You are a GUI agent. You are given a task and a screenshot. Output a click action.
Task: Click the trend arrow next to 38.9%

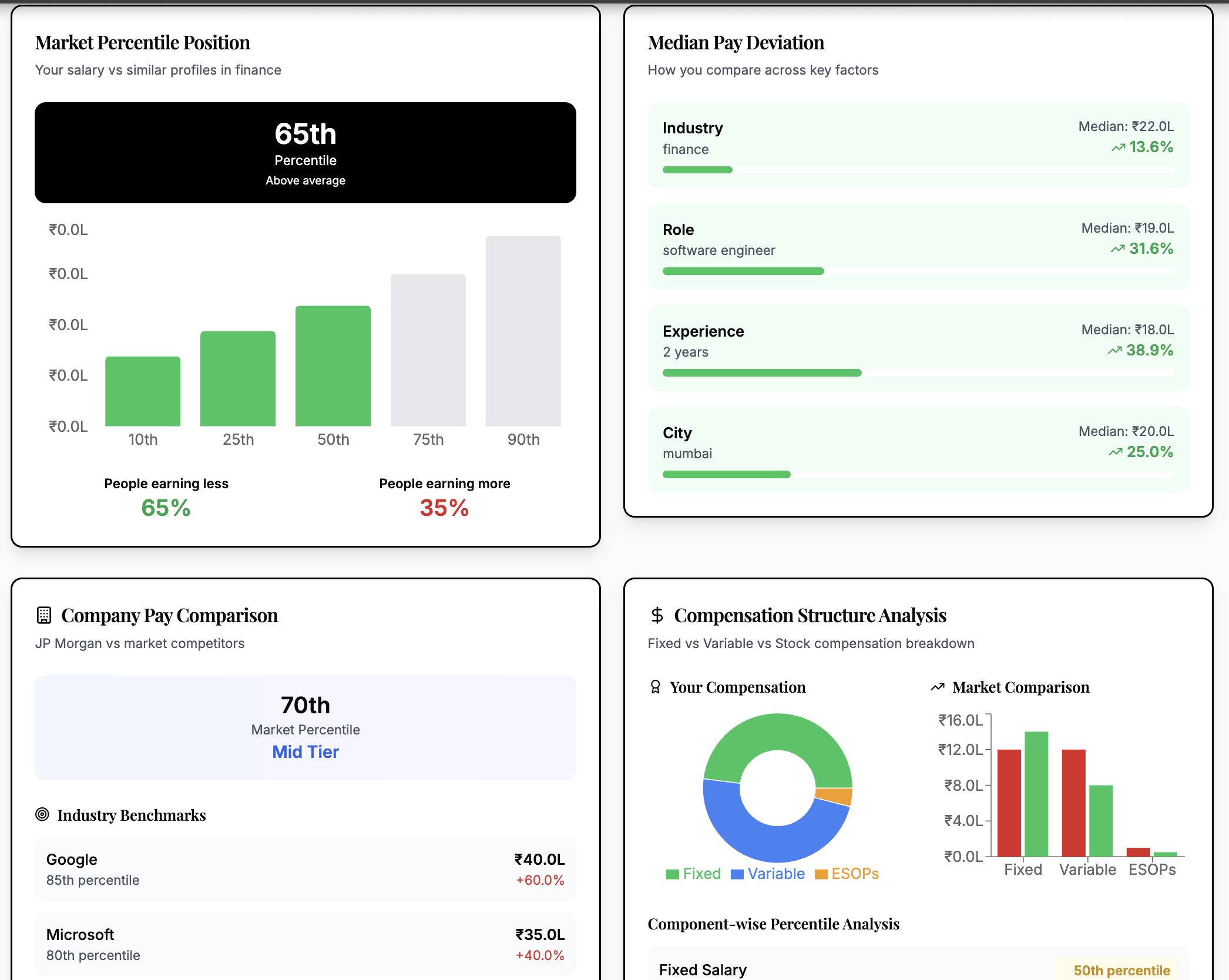coord(1114,351)
